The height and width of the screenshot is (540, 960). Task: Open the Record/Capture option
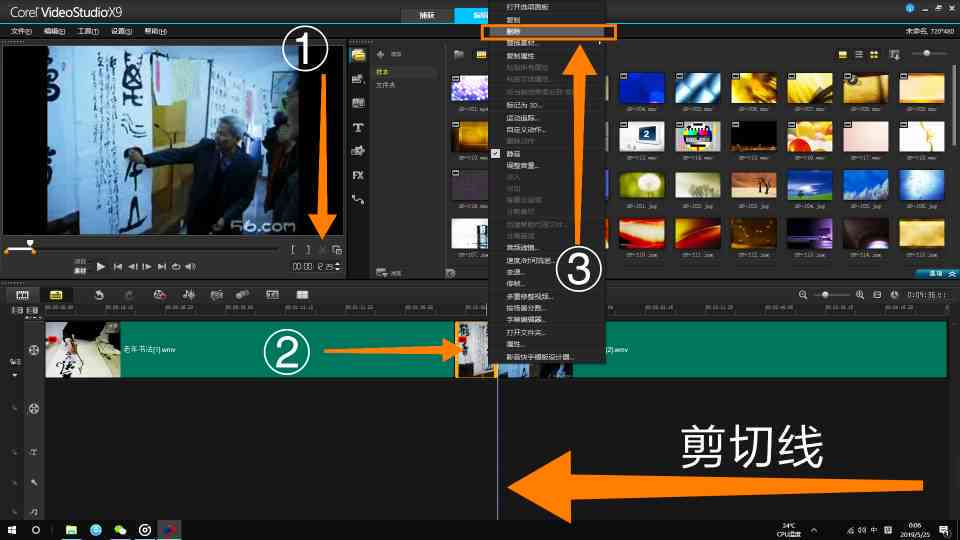tap(159, 295)
